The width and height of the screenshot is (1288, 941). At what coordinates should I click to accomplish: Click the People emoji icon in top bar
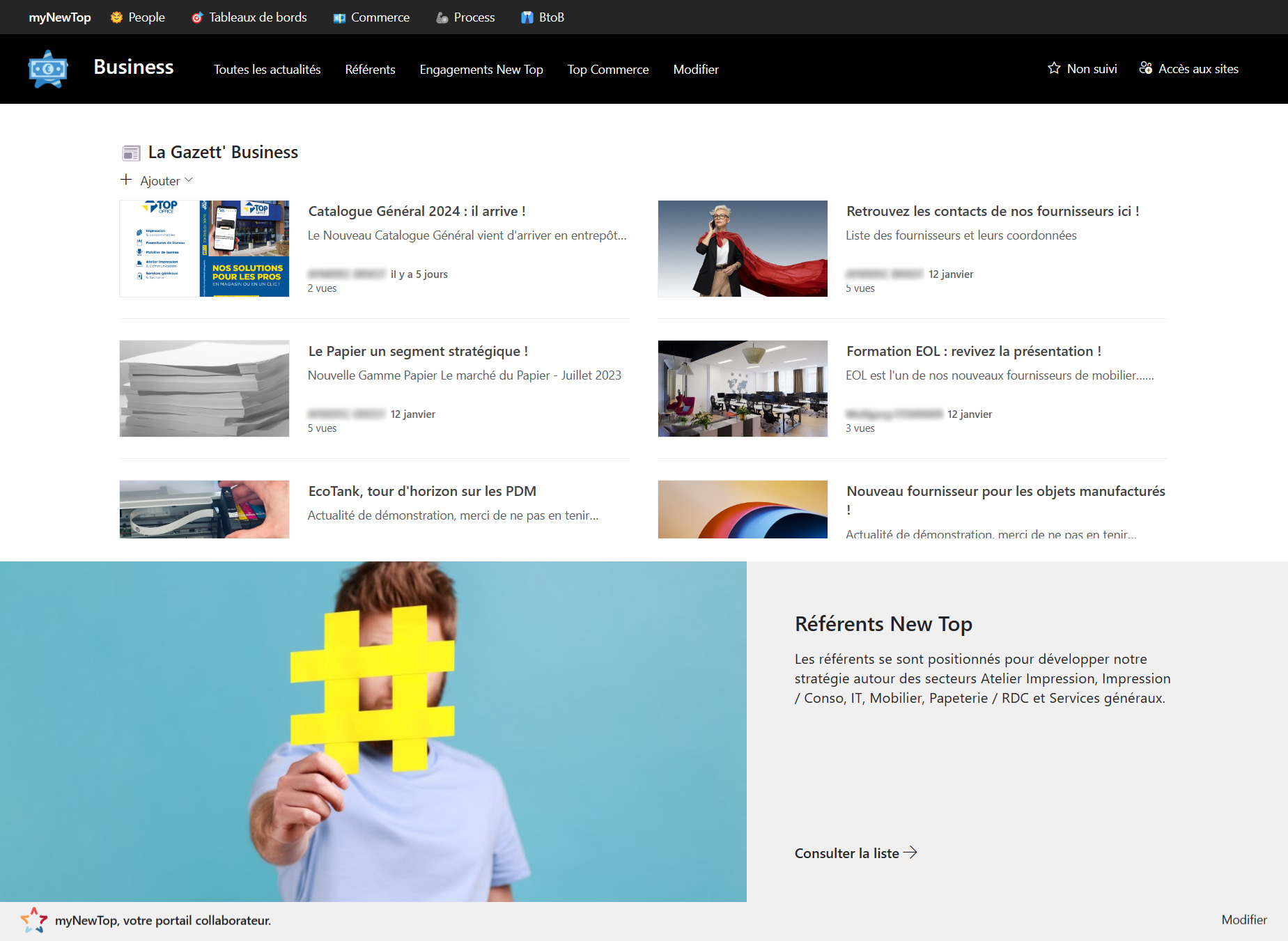pos(116,17)
